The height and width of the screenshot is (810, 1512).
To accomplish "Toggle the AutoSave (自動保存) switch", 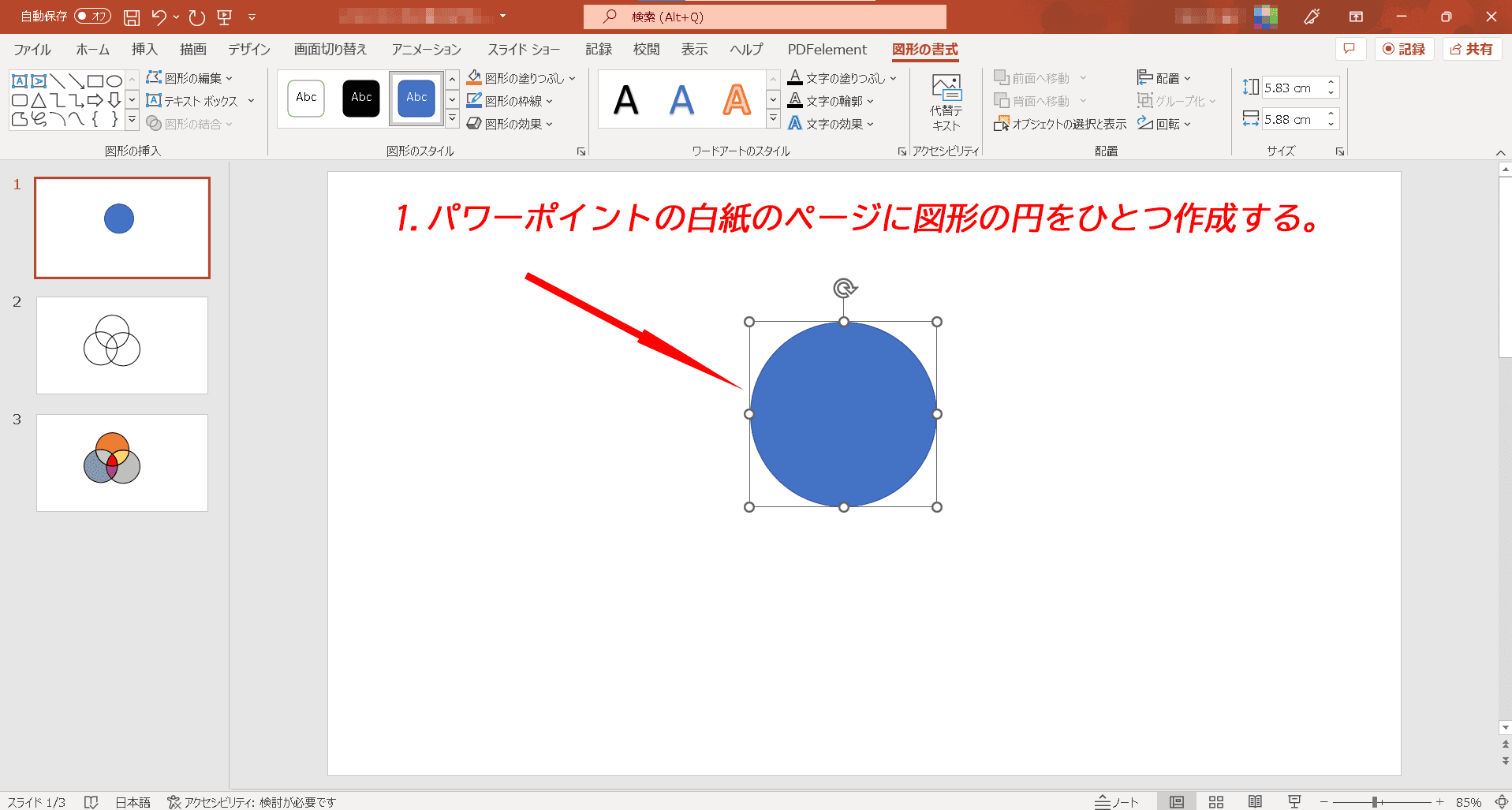I will click(92, 17).
